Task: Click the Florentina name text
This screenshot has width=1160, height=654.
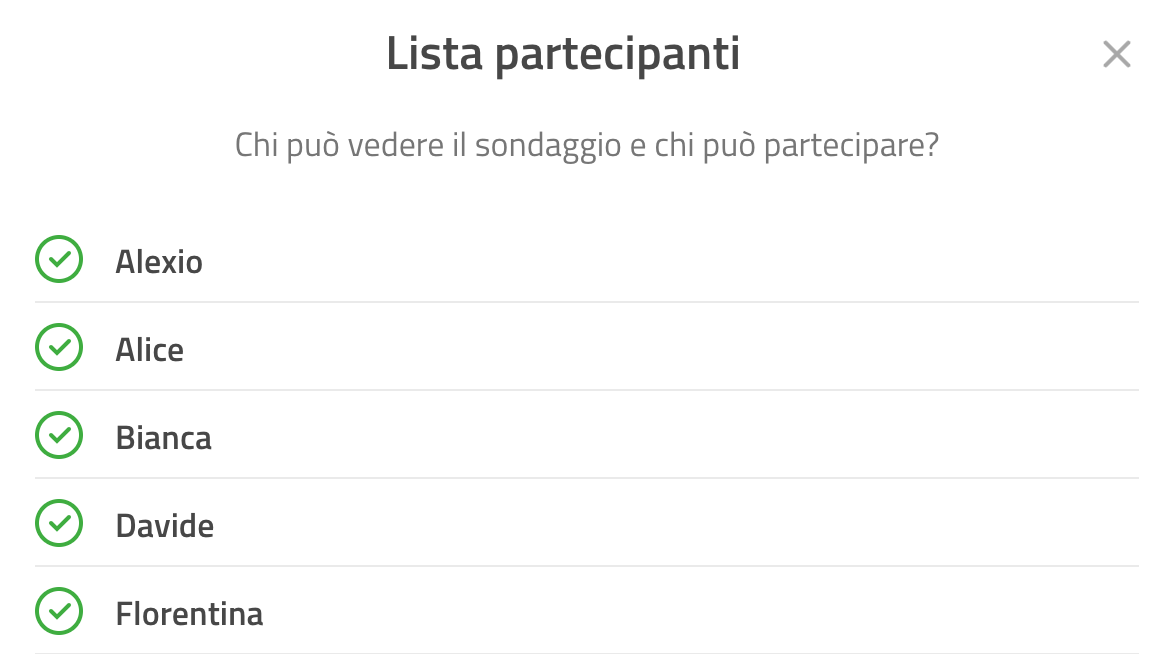Action: [x=189, y=614]
